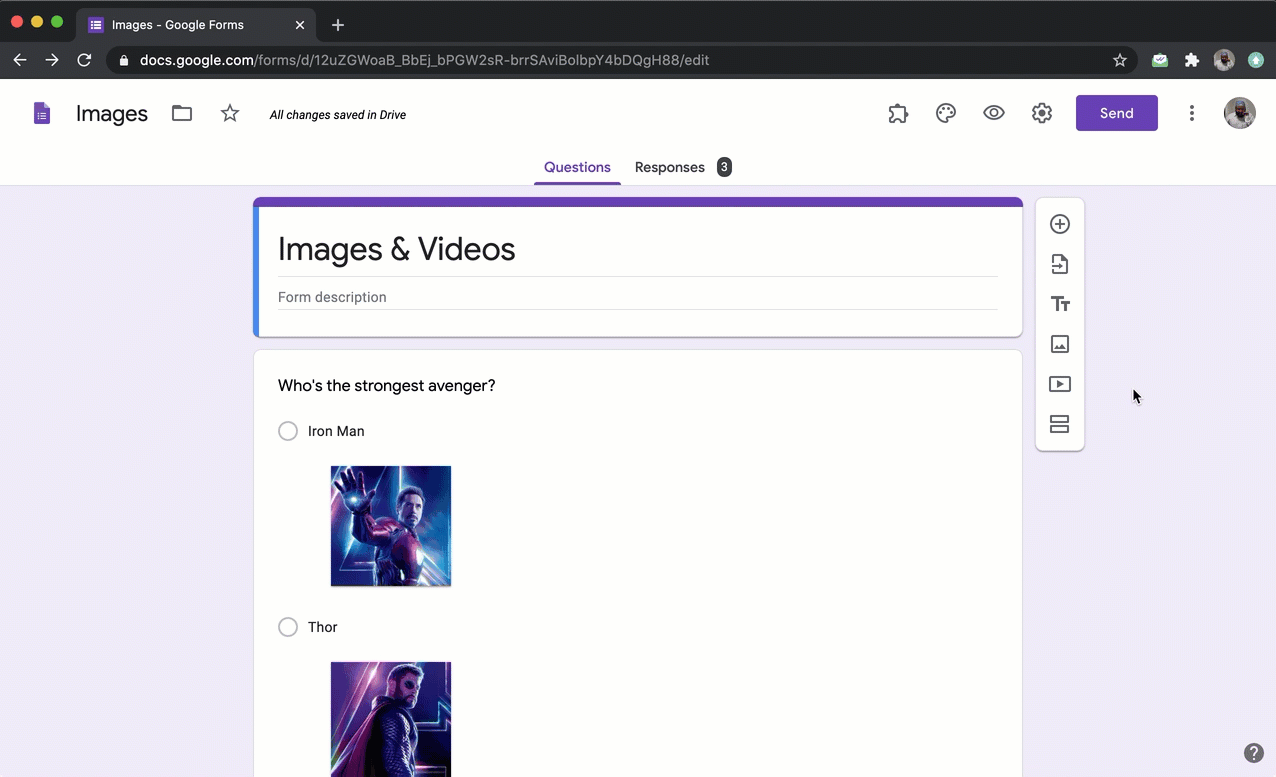Click the Send button
Screen dimensions: 1276x777
(1116, 113)
